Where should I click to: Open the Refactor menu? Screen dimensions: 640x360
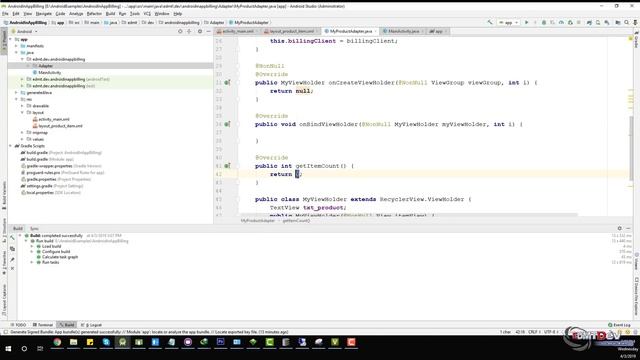click(x=94, y=14)
